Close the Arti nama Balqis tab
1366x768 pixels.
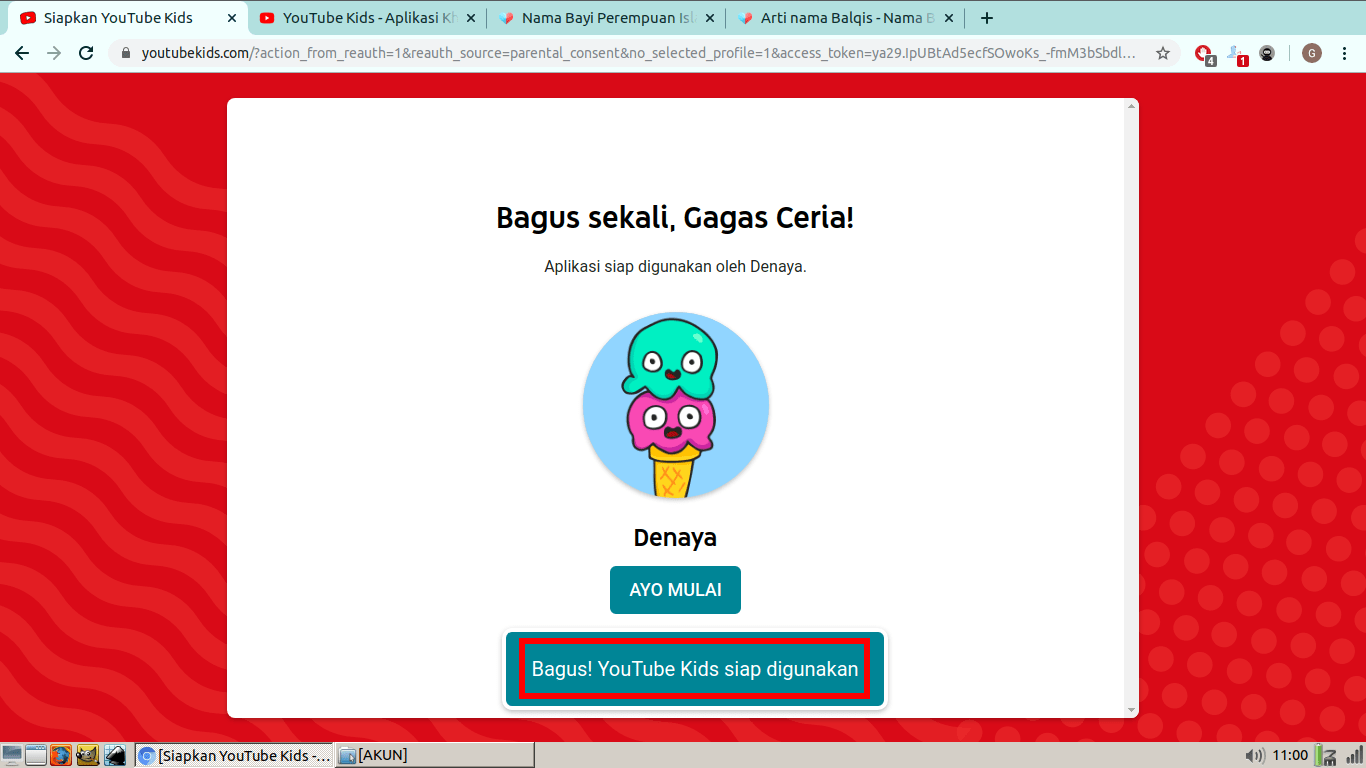(949, 18)
